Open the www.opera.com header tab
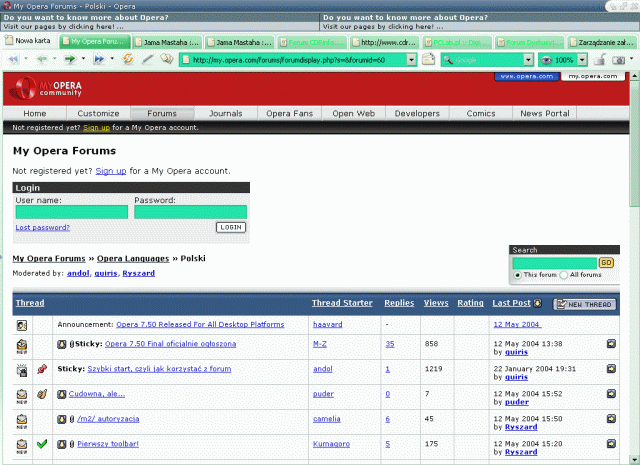The image size is (640, 465). (527, 76)
